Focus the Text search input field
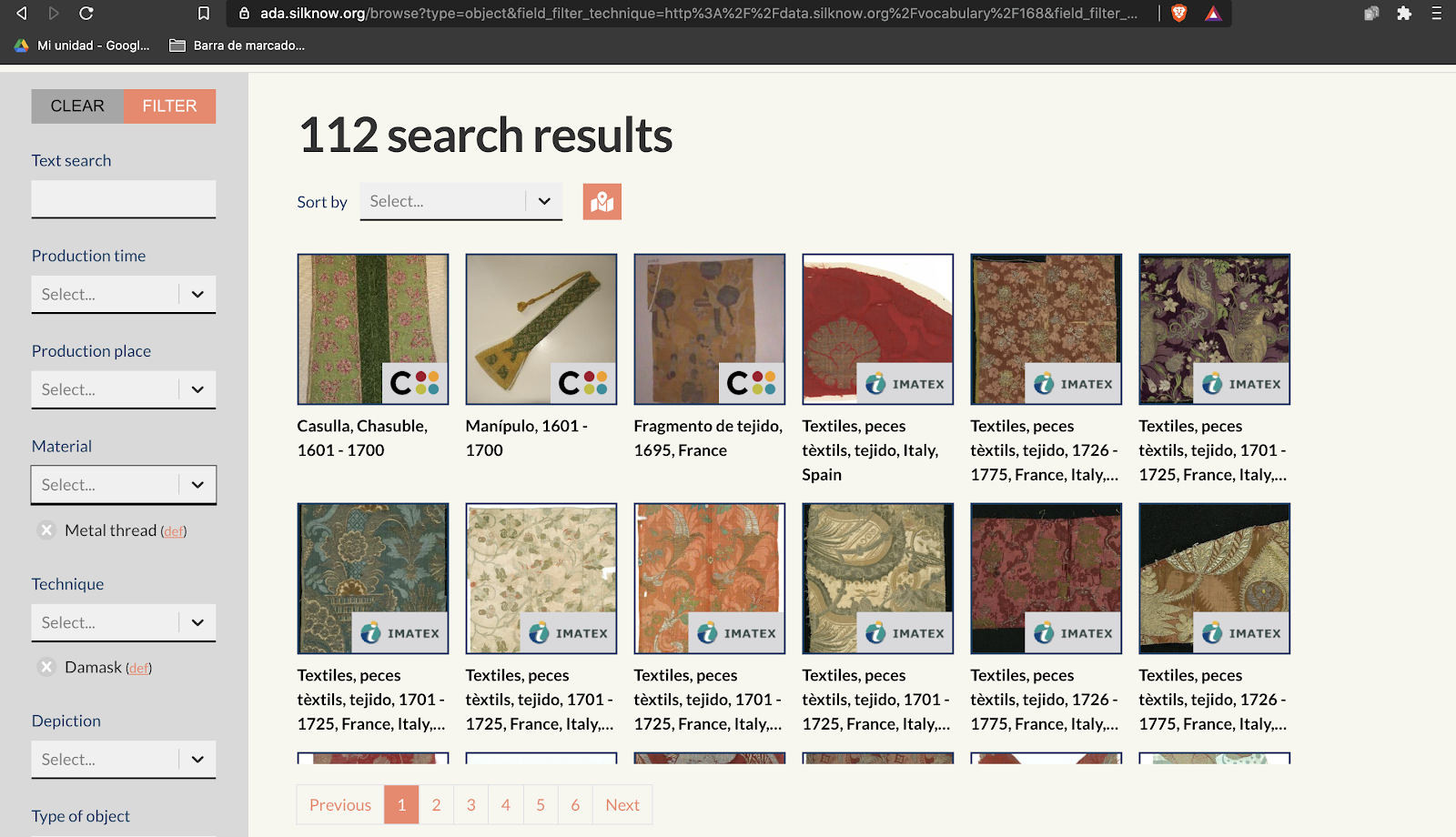Screen dimensions: 1456x837 [x=124, y=198]
